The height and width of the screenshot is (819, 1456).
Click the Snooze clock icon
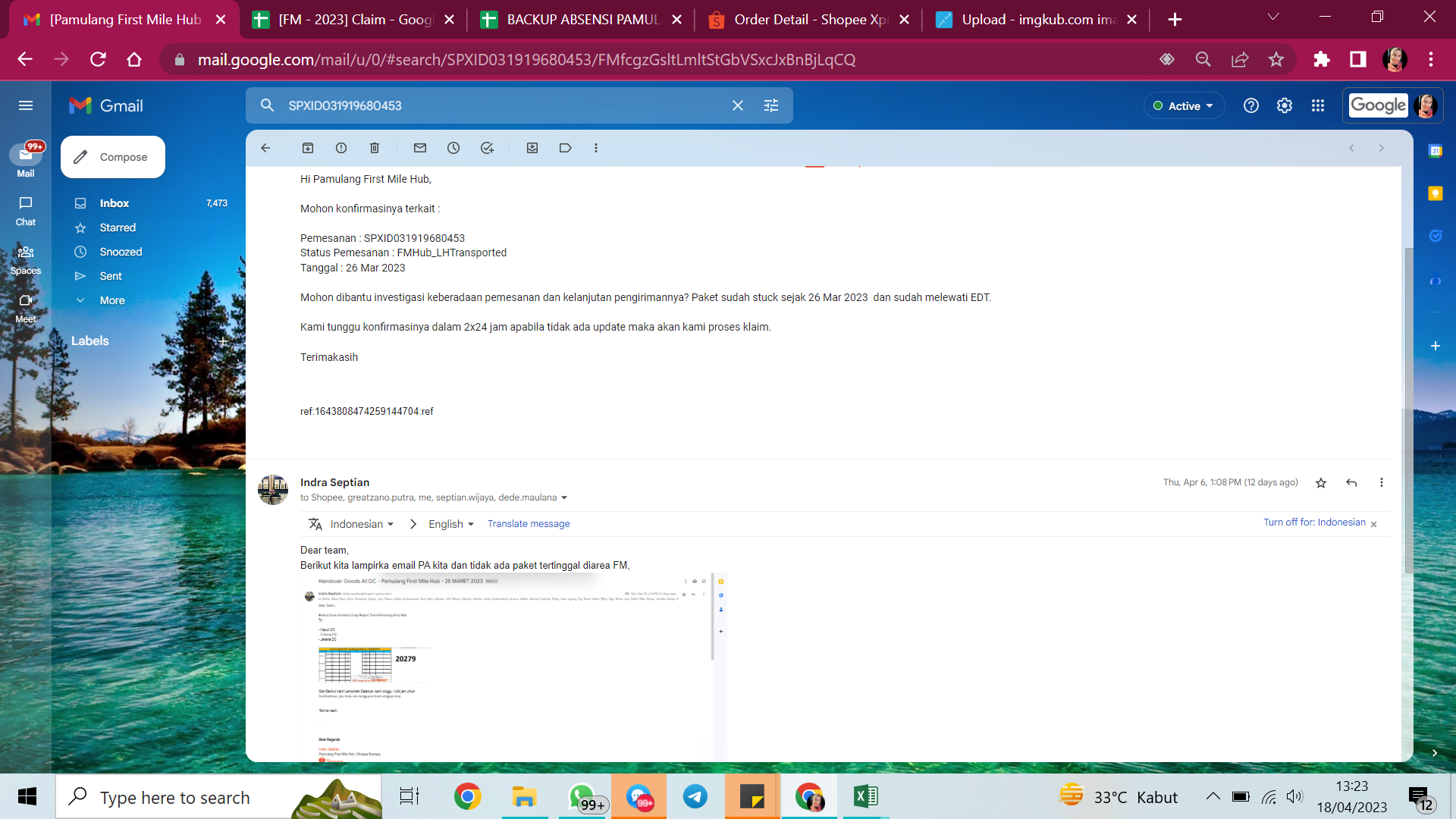click(x=453, y=148)
